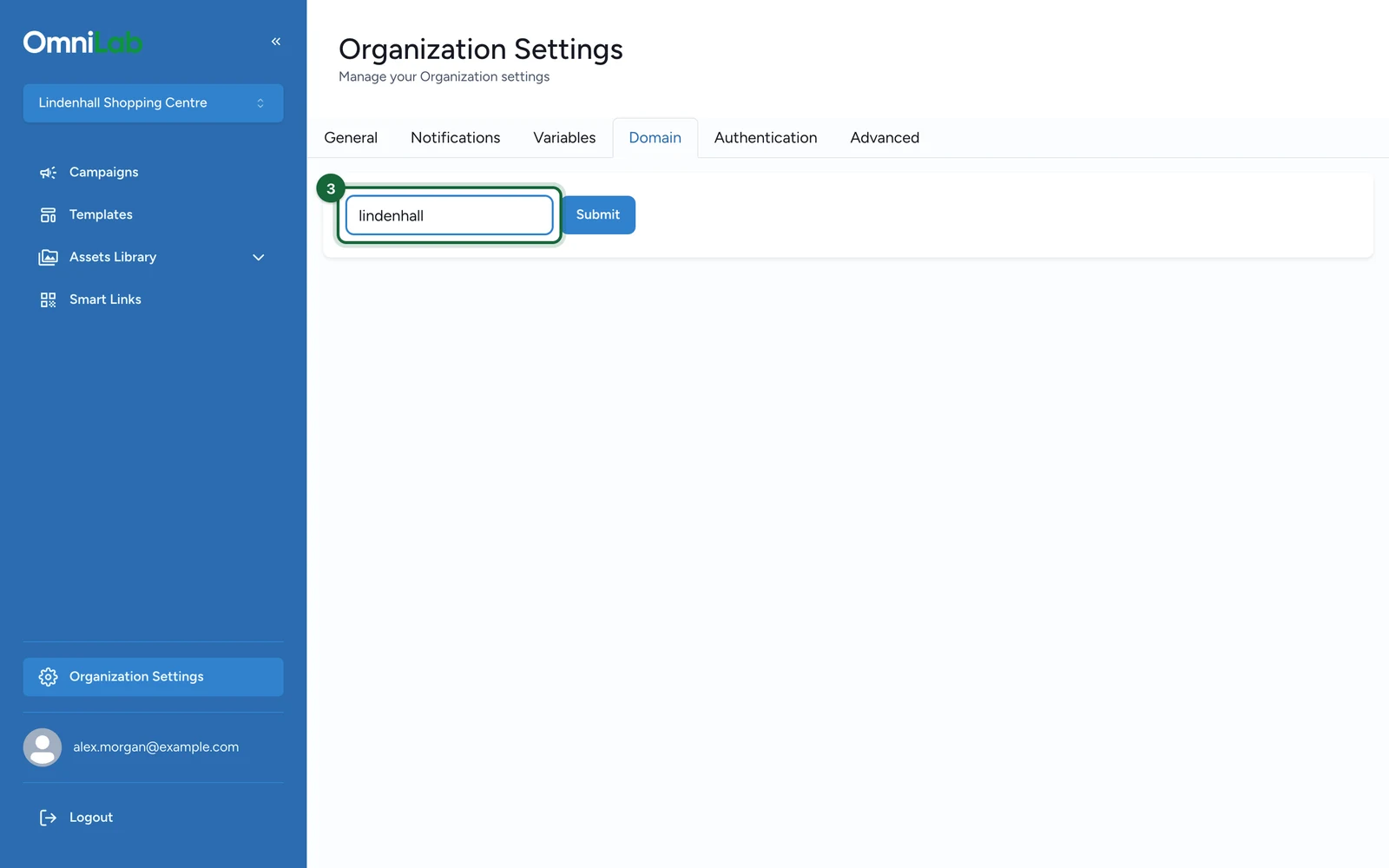Click the Smart Links QR icon
Image resolution: width=1389 pixels, height=868 pixels.
49,300
